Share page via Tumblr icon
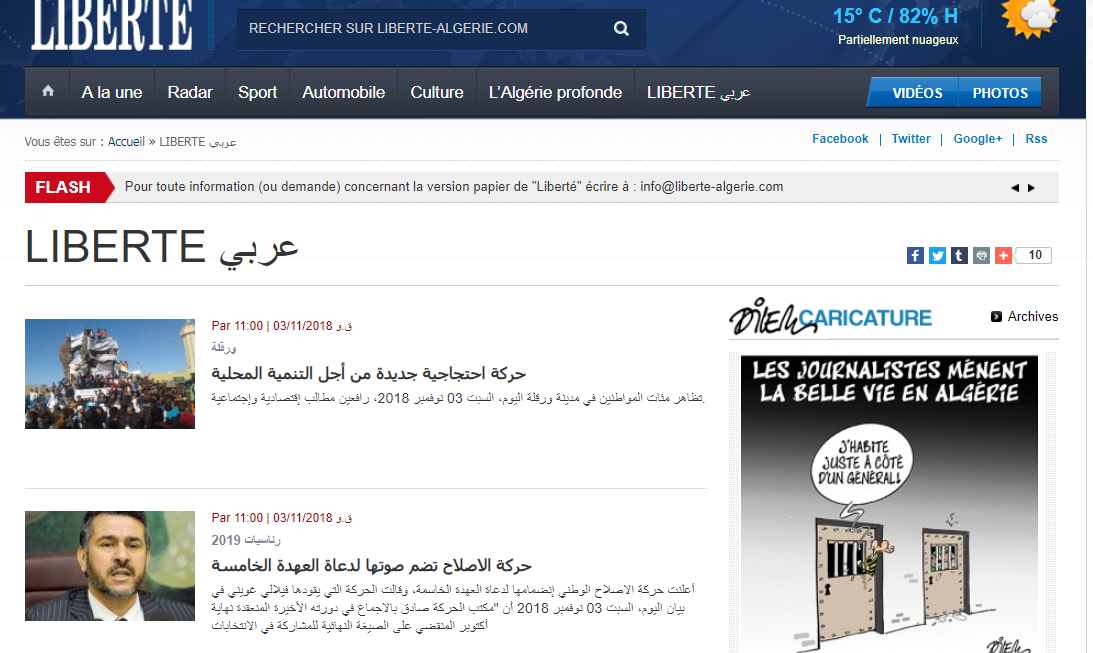Screen dimensions: 1093x653 pyautogui.click(x=959, y=255)
